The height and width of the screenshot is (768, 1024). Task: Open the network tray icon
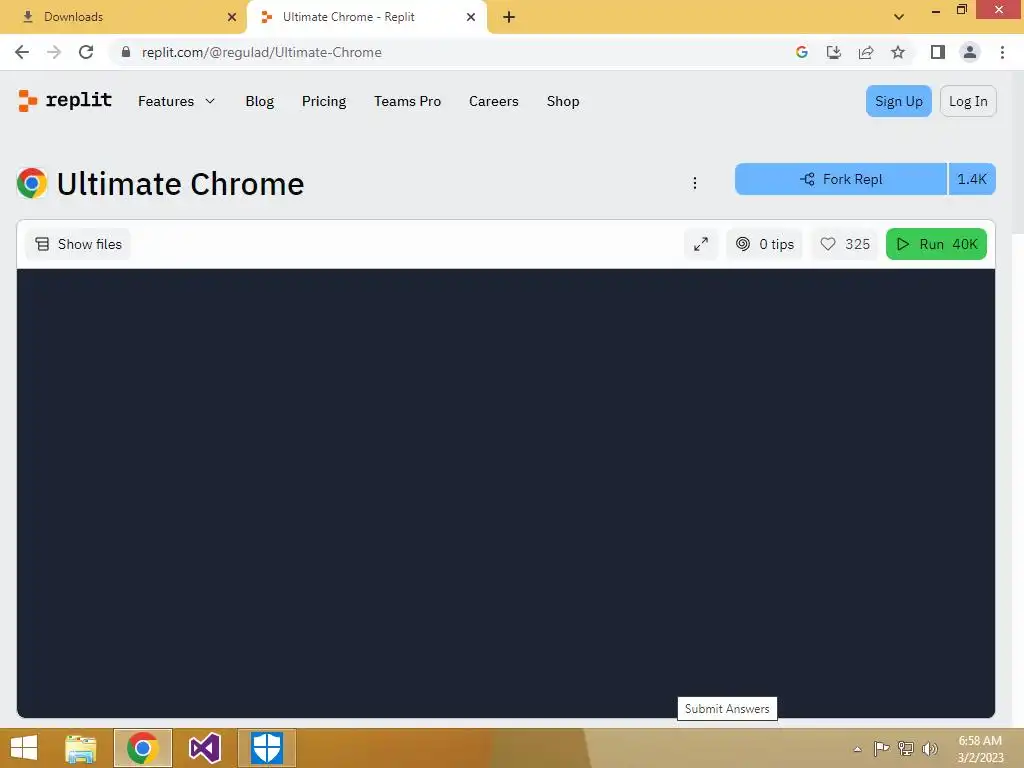click(906, 748)
